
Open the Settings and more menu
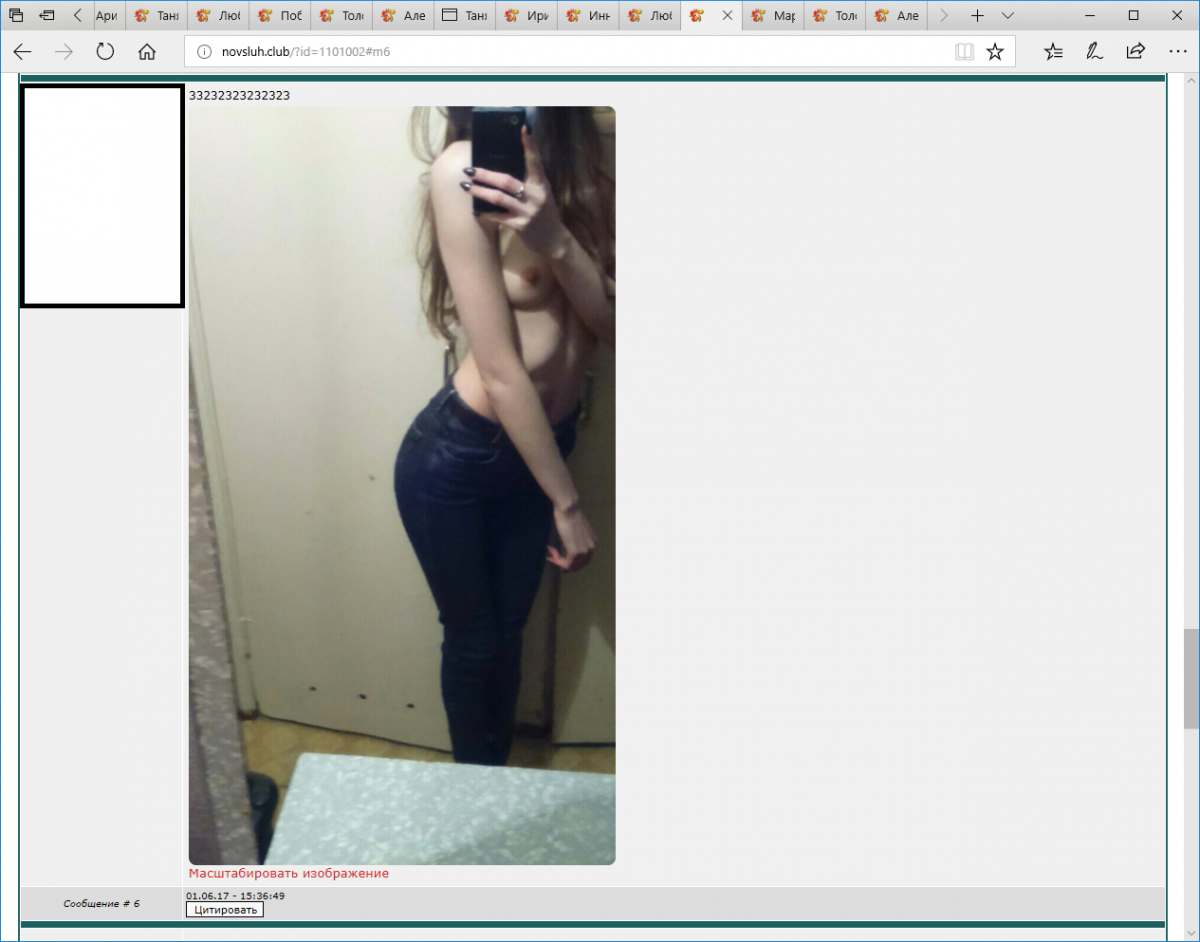click(x=1176, y=52)
